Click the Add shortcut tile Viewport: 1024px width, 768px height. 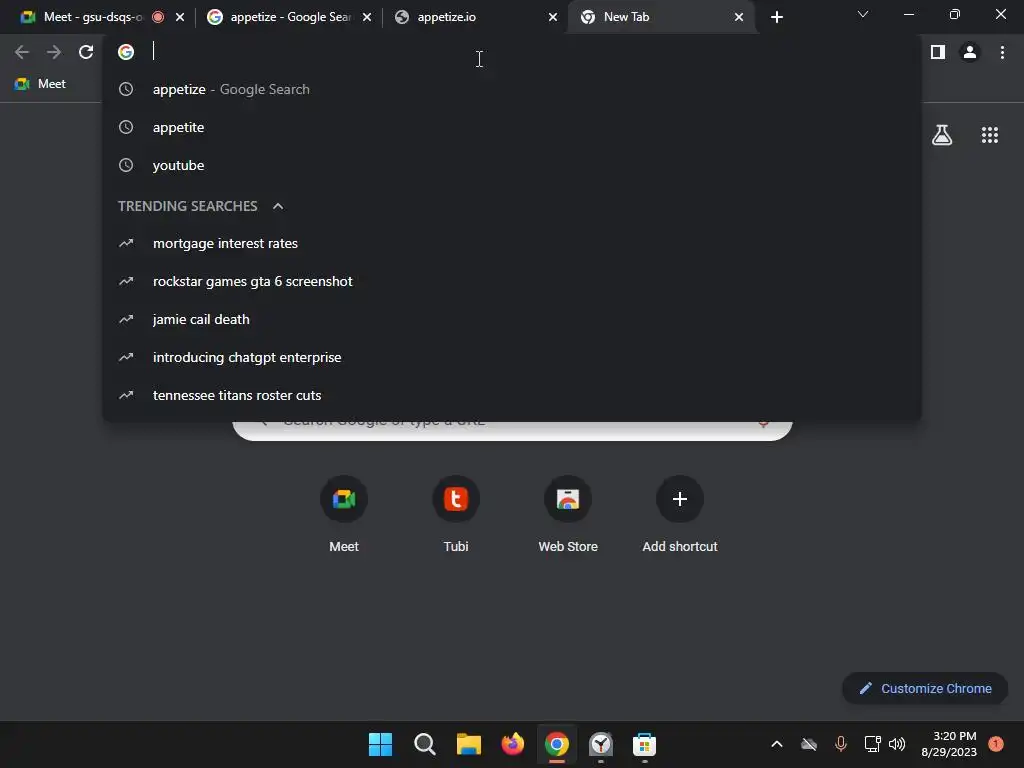coord(680,514)
